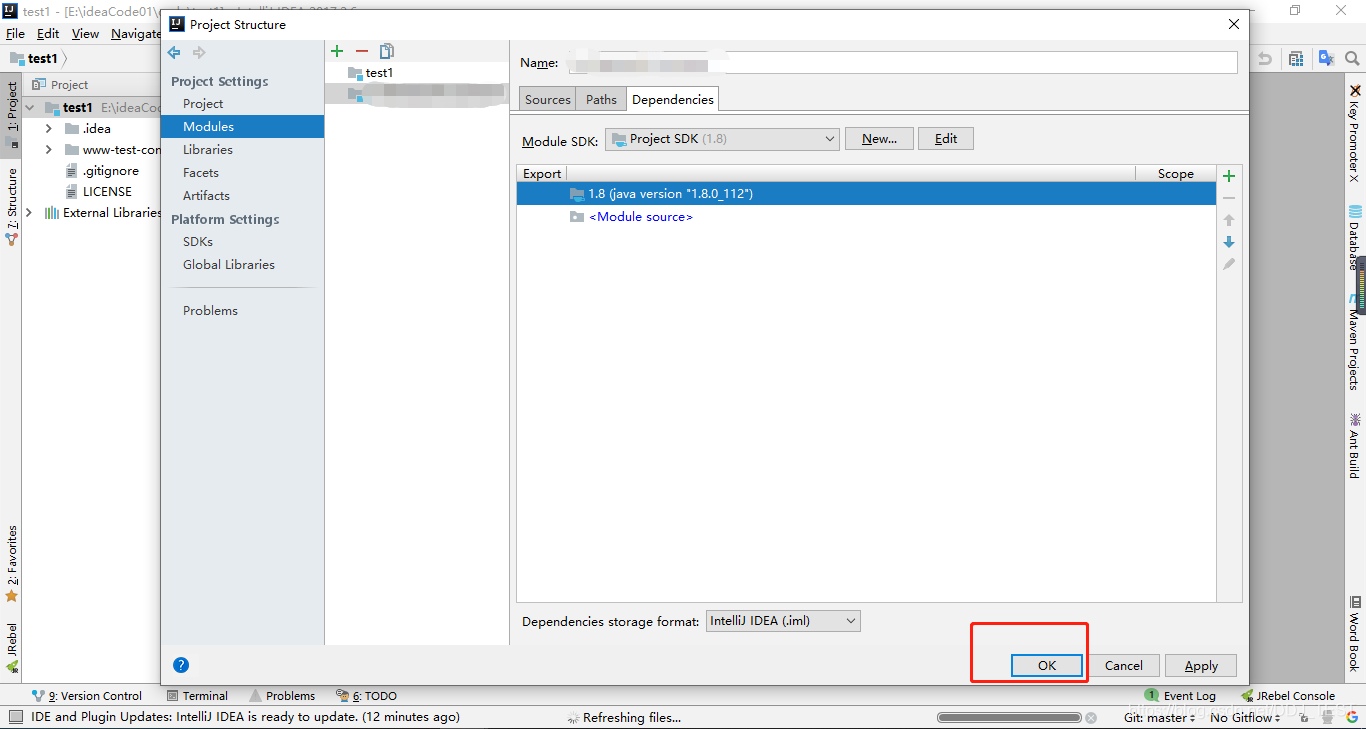Open the Database tool window
Screen dimensions: 1366x729
[x=1355, y=238]
